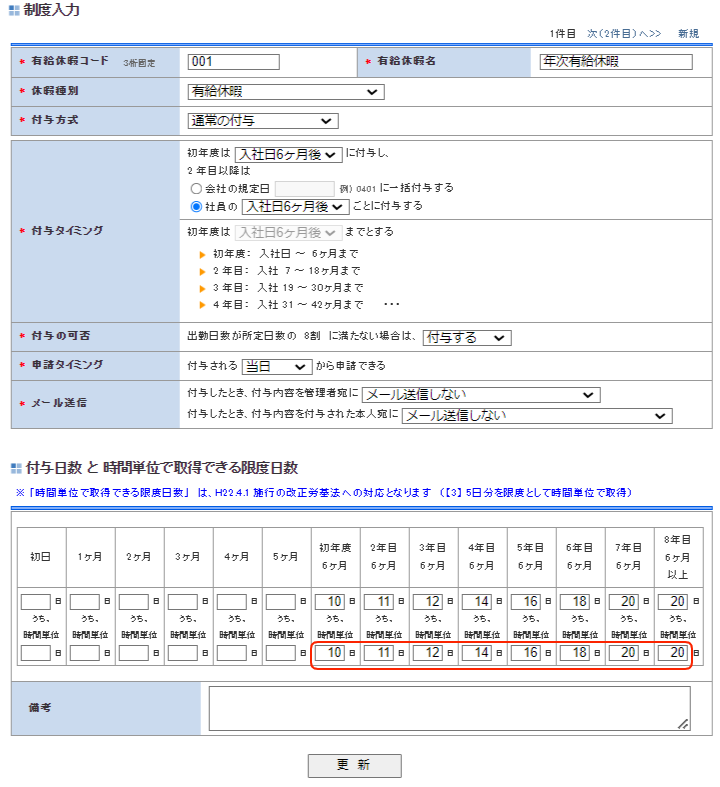This screenshot has height=787, width=720.
Task: Open the administrator mail dropdown メール送信しない
Action: click(481, 395)
